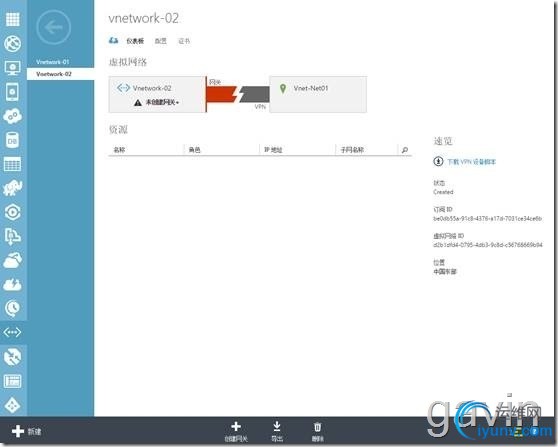The image size is (558, 447).
Task: Open Mobile Services phone icon in sidebar
Action: tap(12, 92)
